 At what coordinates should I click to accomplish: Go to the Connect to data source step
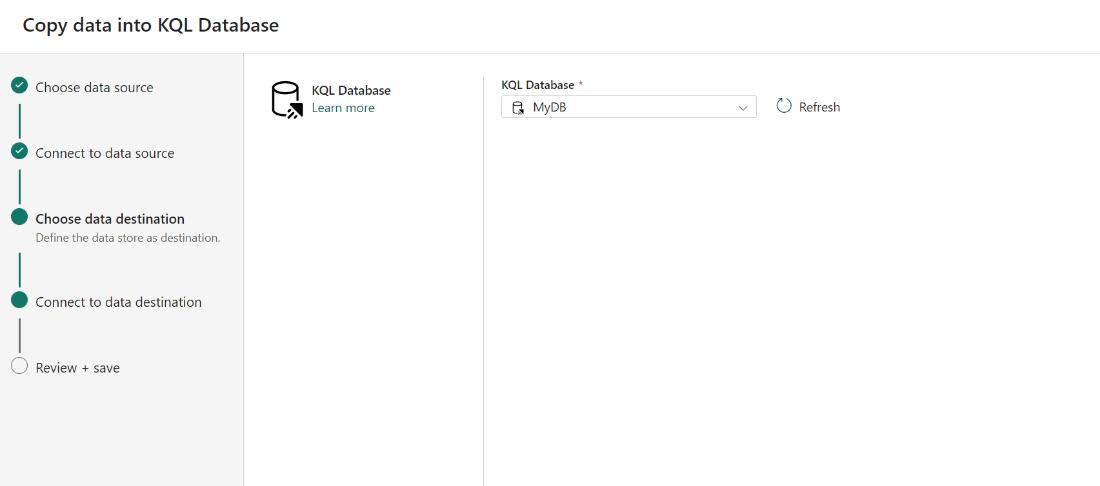pyautogui.click(x=104, y=153)
